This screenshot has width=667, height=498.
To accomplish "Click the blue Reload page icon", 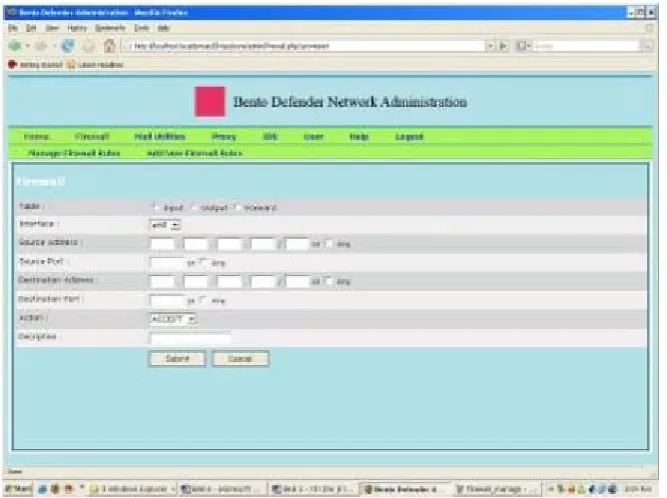I will point(68,46).
